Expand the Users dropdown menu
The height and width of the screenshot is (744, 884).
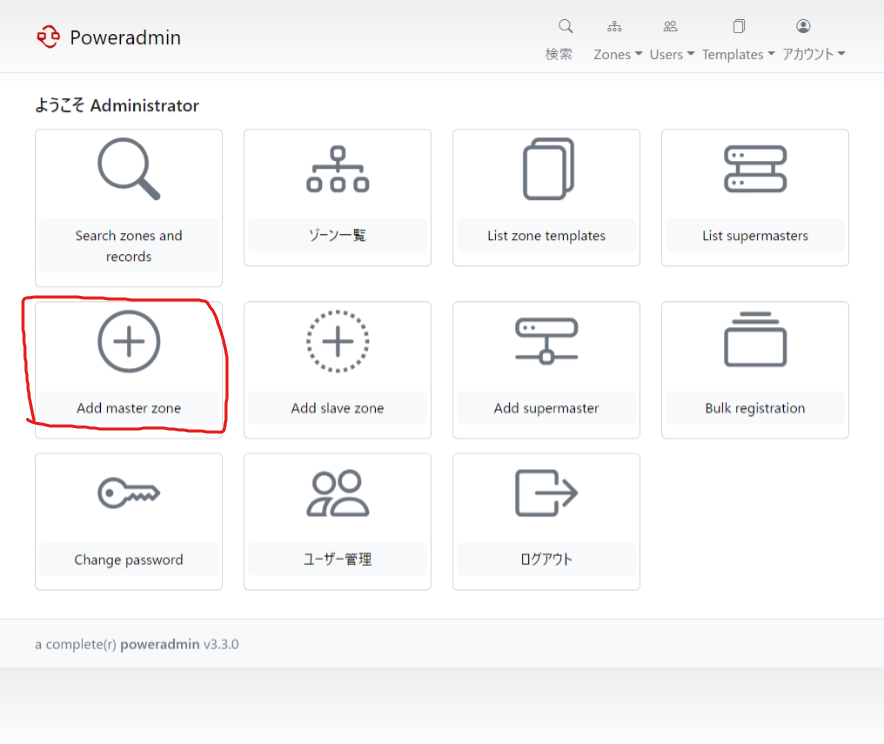point(672,54)
